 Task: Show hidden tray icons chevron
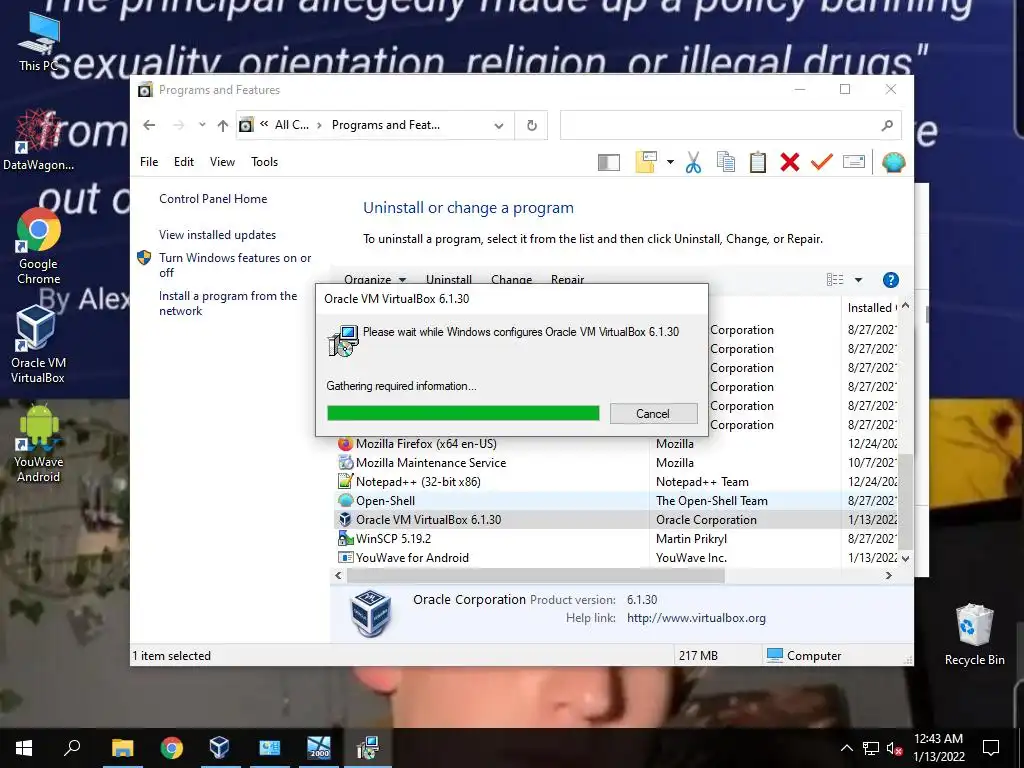point(846,748)
